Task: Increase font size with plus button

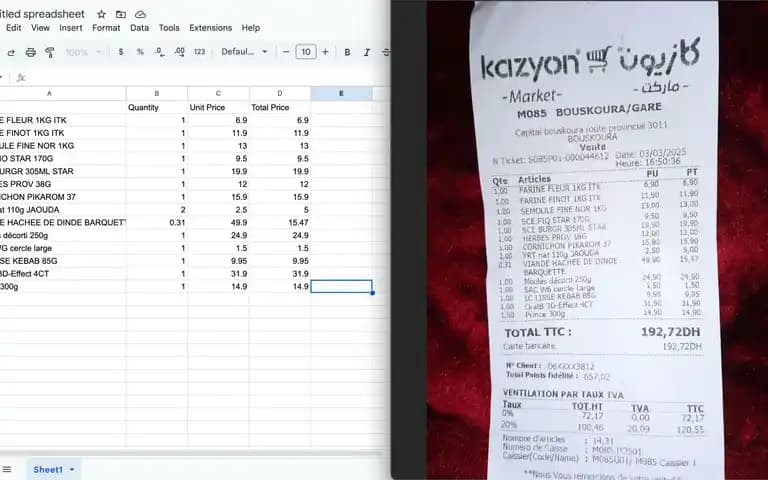Action: pos(325,52)
